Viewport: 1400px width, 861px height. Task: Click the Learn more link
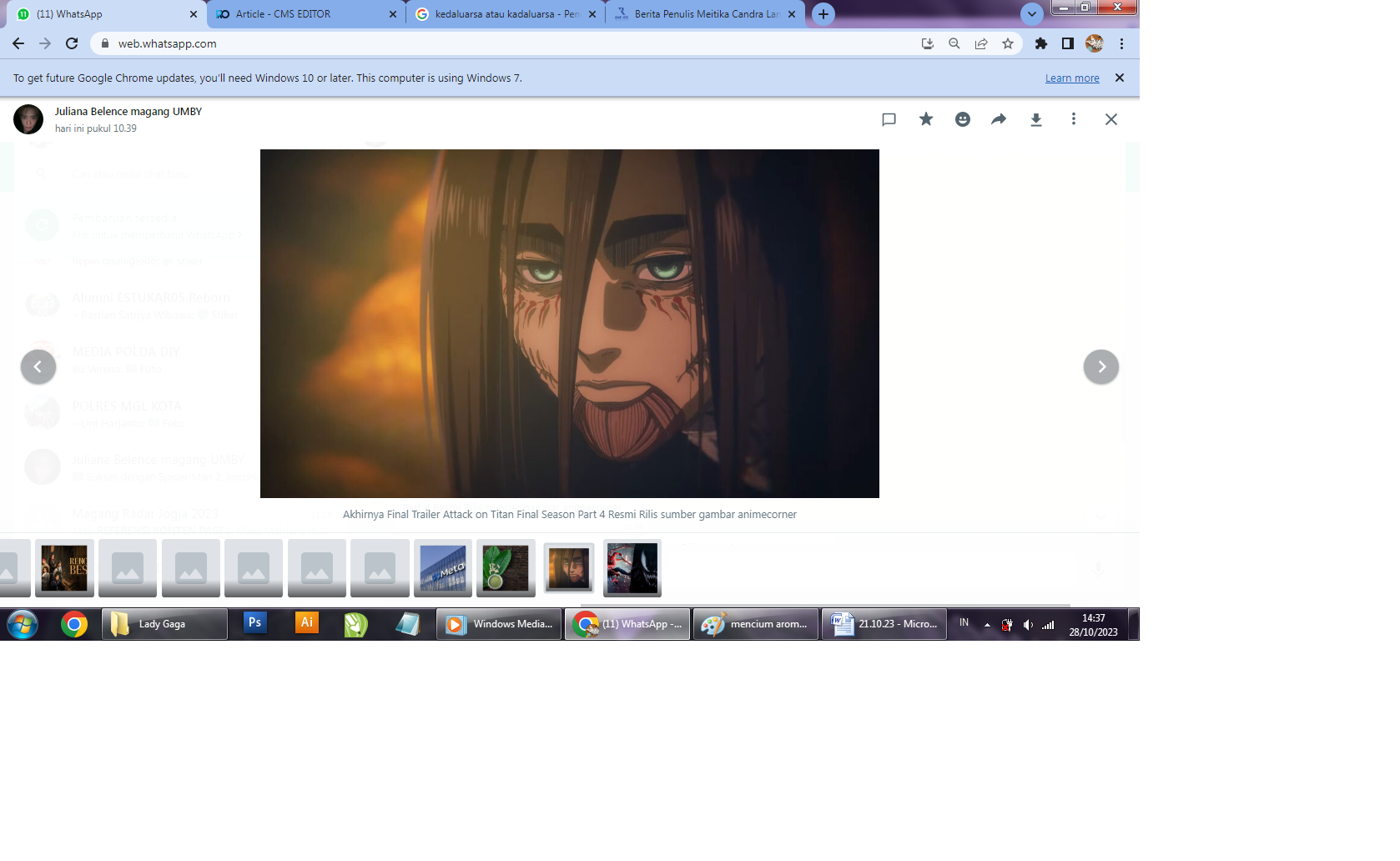[1072, 78]
